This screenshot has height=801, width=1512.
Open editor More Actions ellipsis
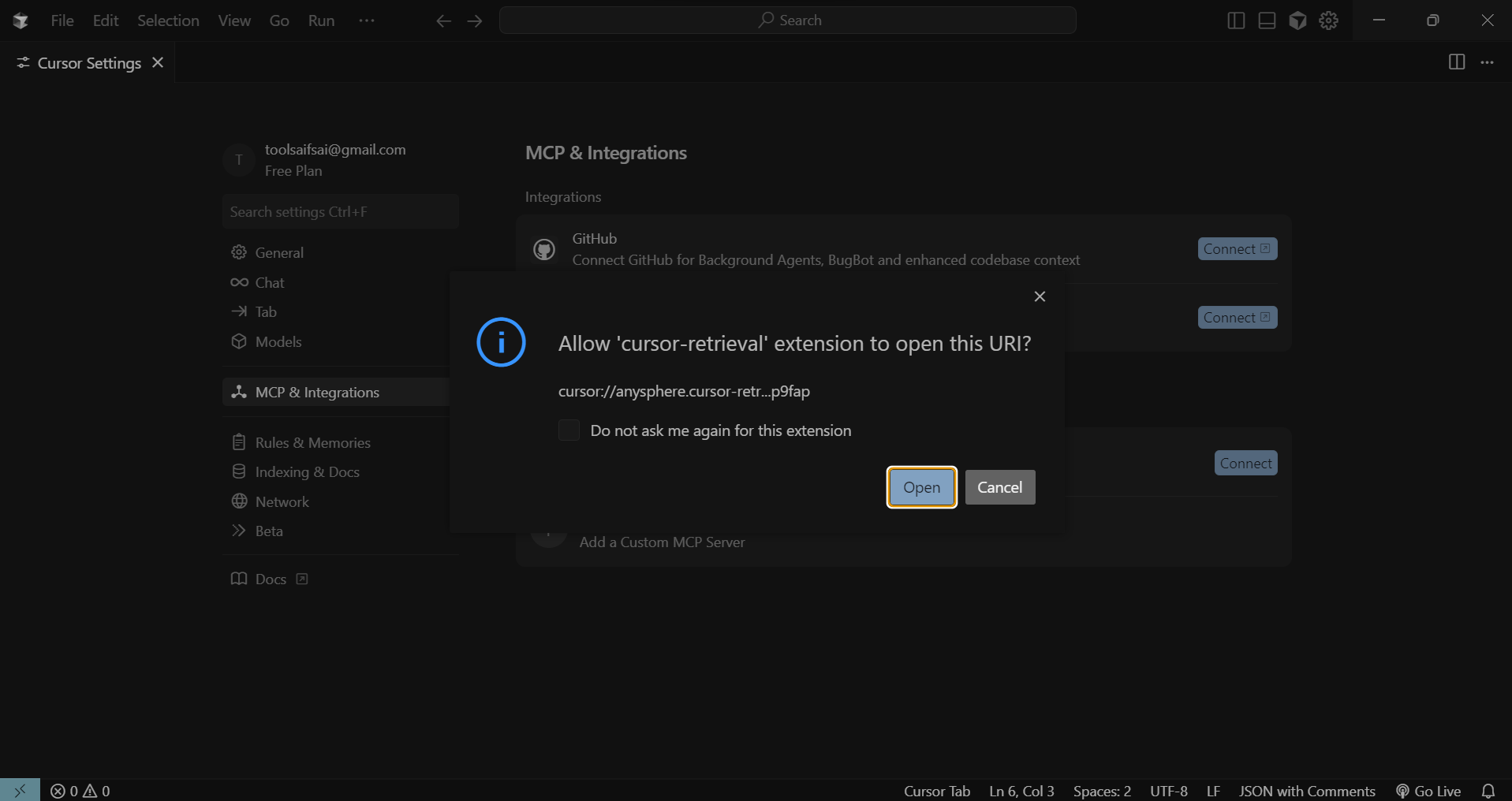1487,62
